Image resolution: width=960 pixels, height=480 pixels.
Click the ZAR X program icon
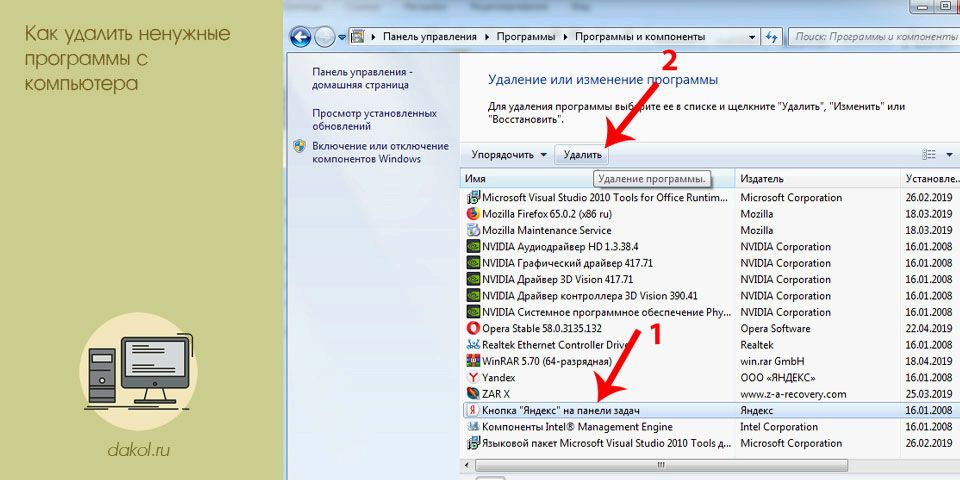(x=473, y=394)
